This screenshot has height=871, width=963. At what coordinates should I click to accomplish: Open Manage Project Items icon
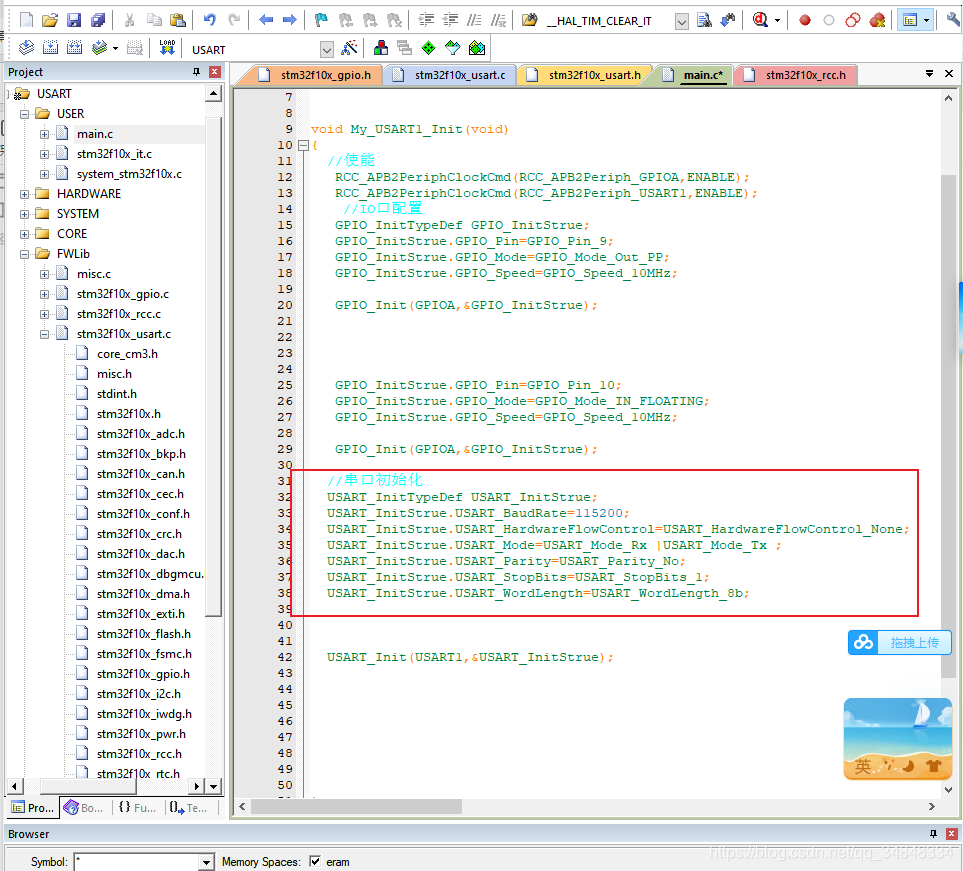[381, 47]
